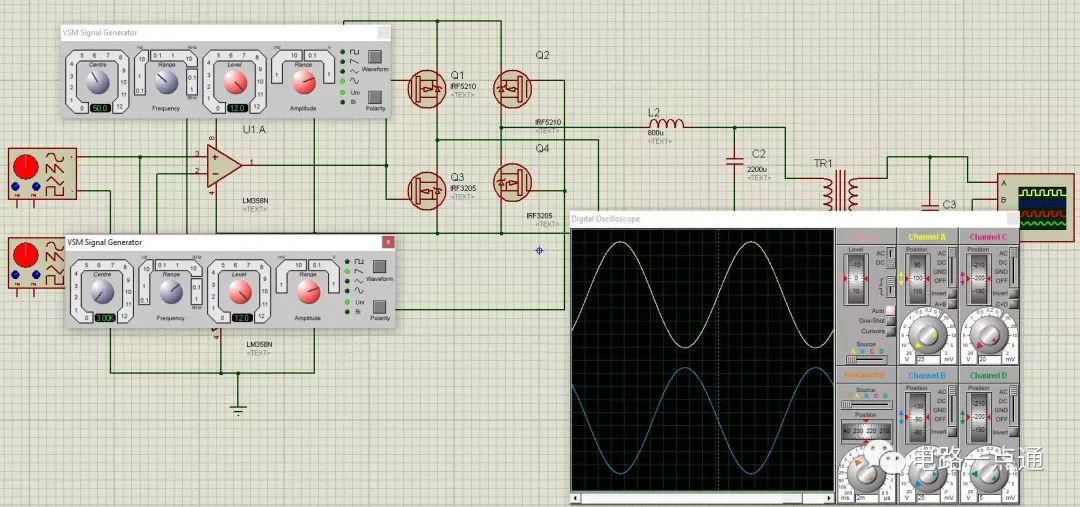Screen dimensions: 1080x507
Task: Adjust Channel A AC/DC/GND/OFF coupling slider
Action: [952, 267]
